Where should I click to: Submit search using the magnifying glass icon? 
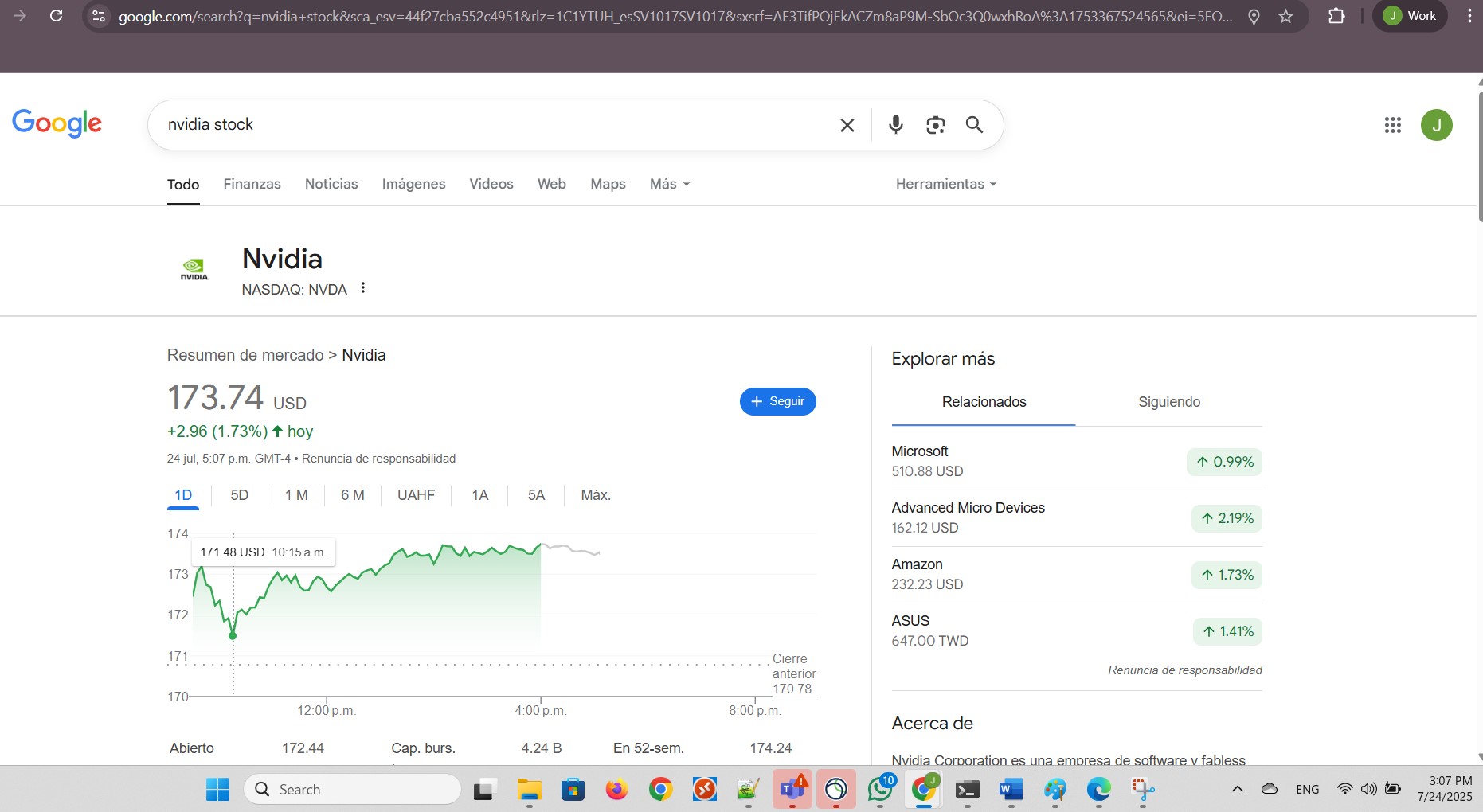[974, 124]
